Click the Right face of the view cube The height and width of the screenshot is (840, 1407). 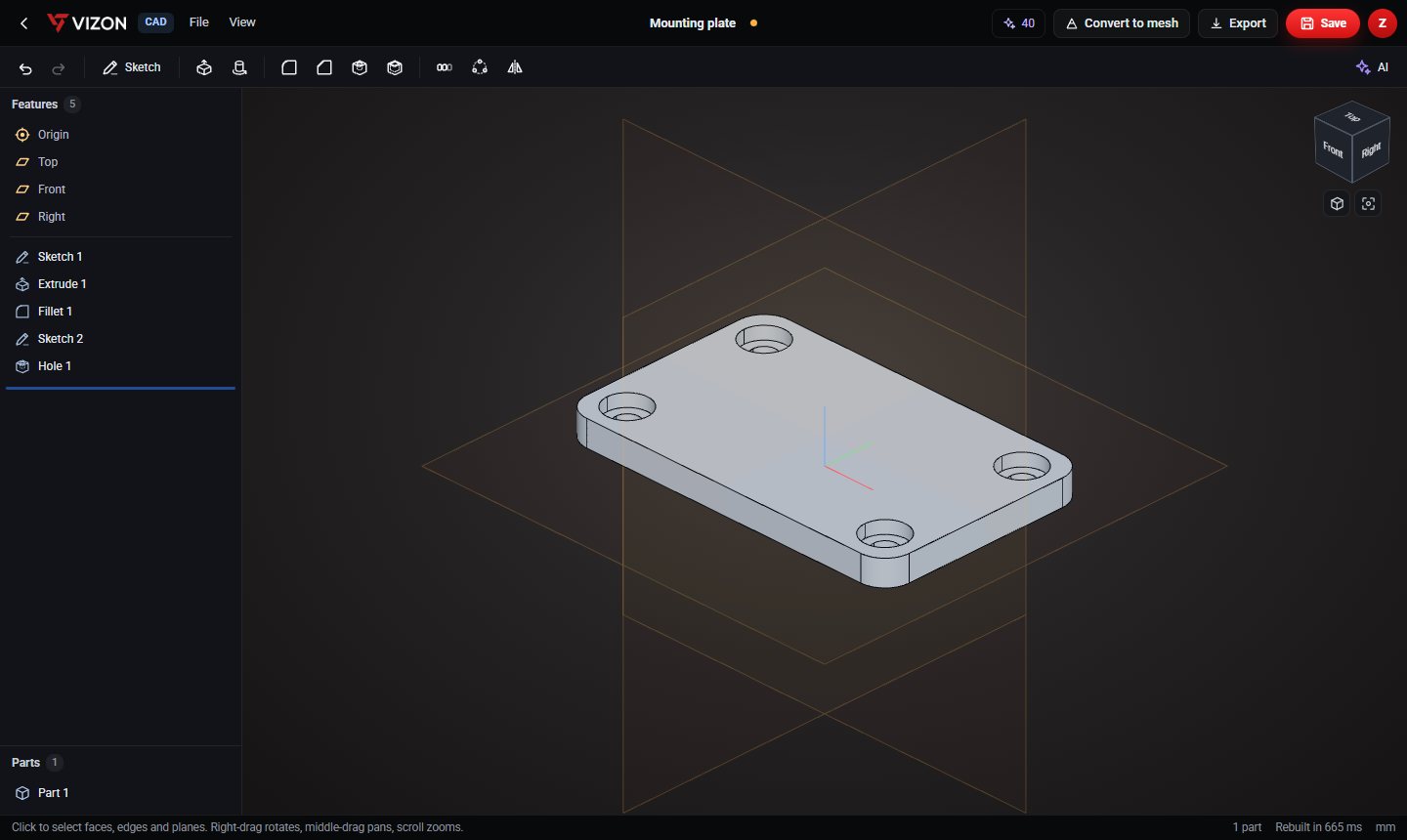[1371, 149]
